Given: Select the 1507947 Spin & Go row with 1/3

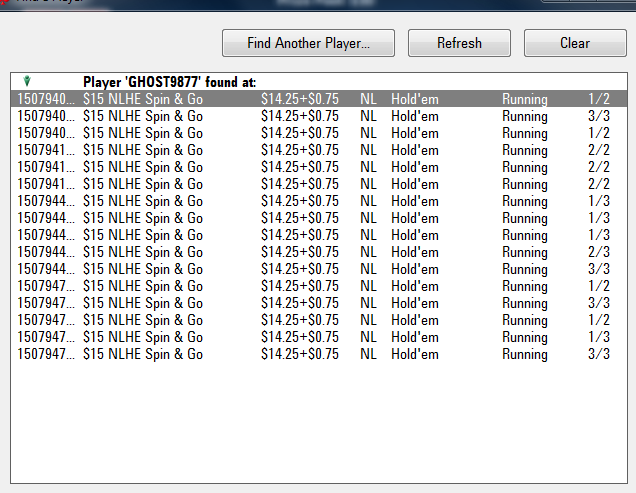Looking at the screenshot, I should coord(319,337).
